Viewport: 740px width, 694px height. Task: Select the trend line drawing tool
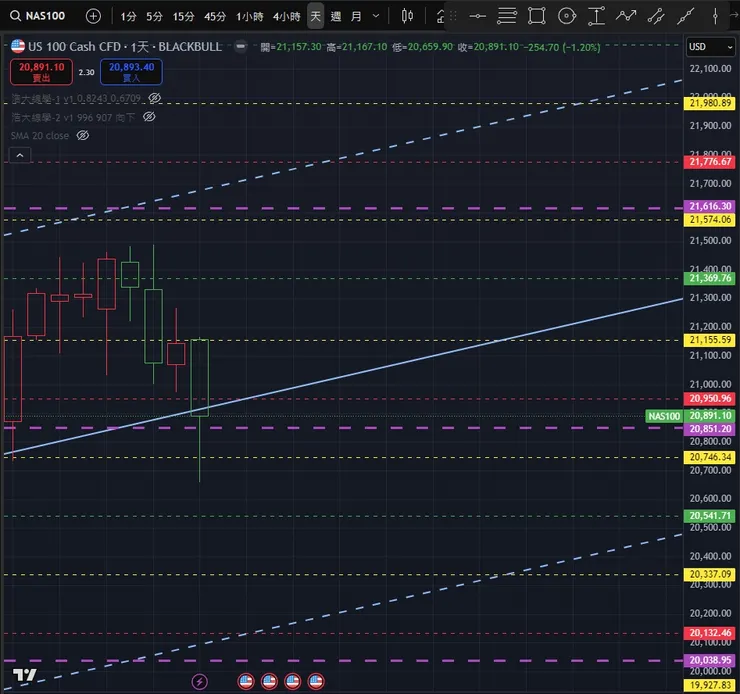(x=686, y=16)
